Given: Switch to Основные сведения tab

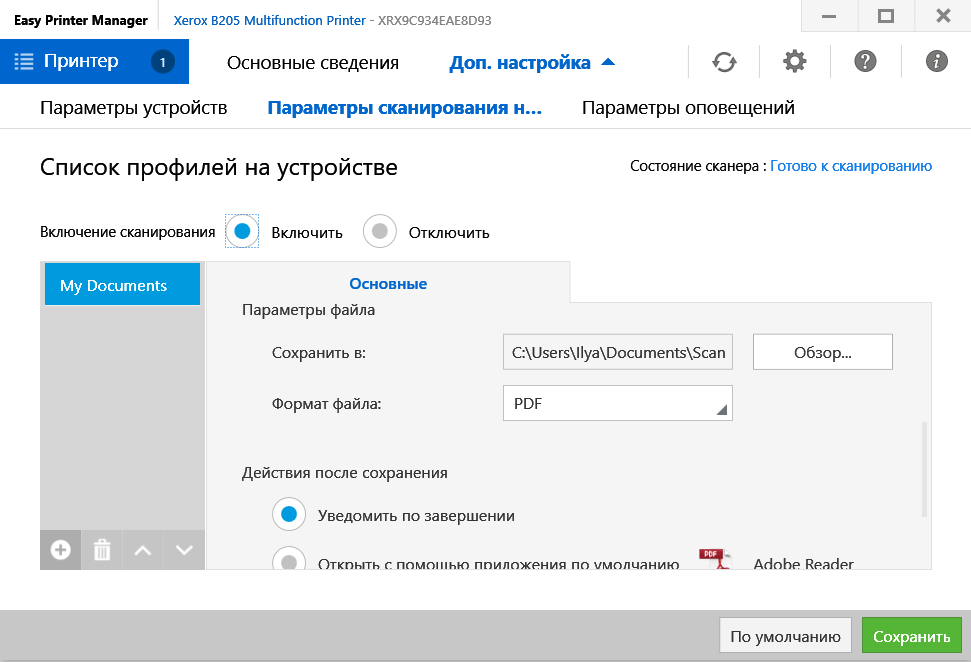Looking at the screenshot, I should pos(313,63).
